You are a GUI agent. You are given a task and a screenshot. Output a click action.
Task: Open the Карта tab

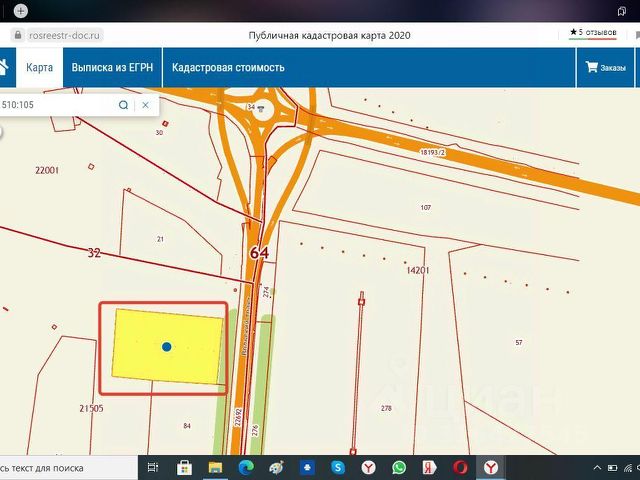[x=39, y=67]
